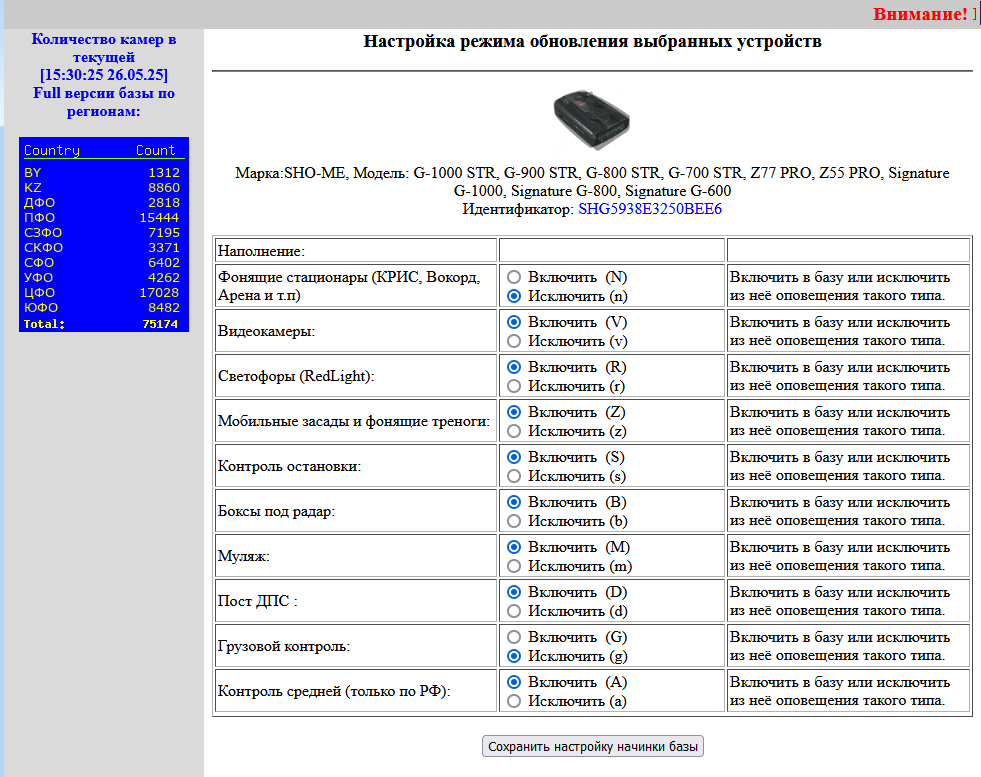Screen dimensions: 981x777
Task: Click the Count column header
Action: tap(156, 150)
